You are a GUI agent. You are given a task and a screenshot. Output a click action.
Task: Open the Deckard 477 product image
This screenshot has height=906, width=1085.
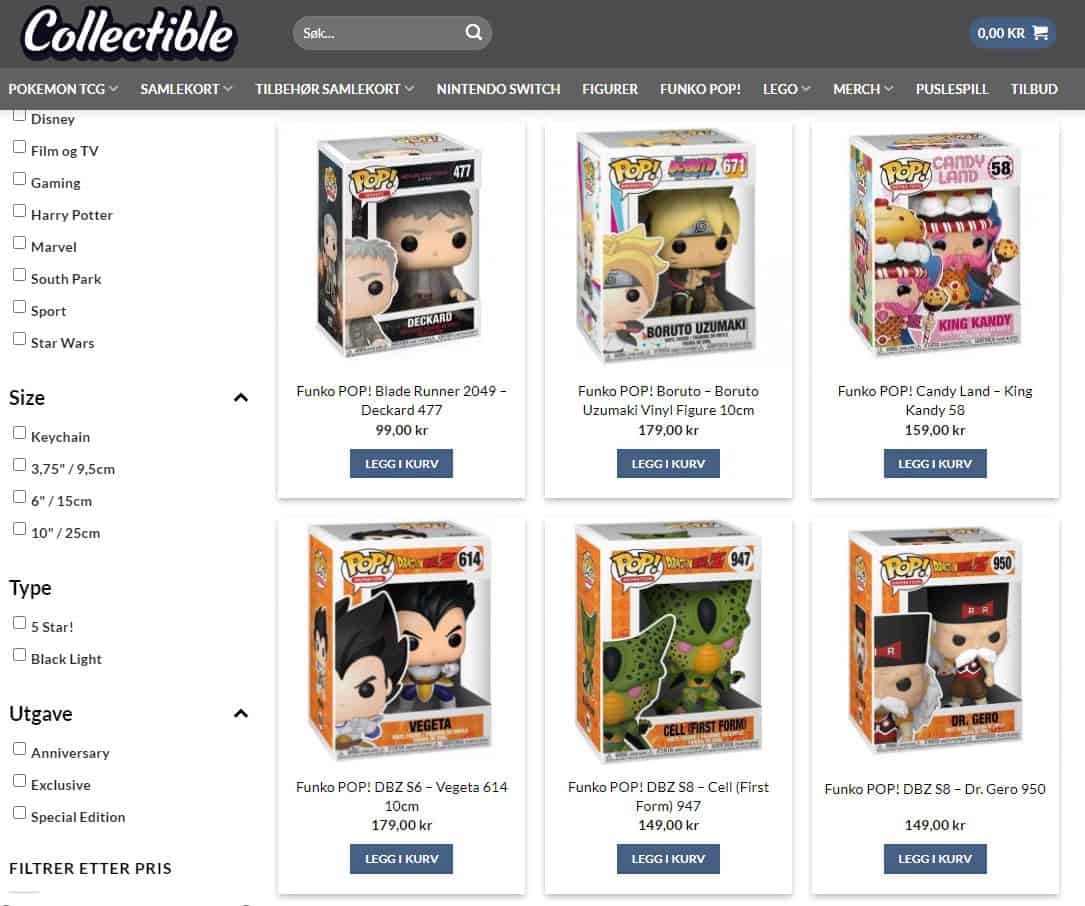pyautogui.click(x=401, y=246)
